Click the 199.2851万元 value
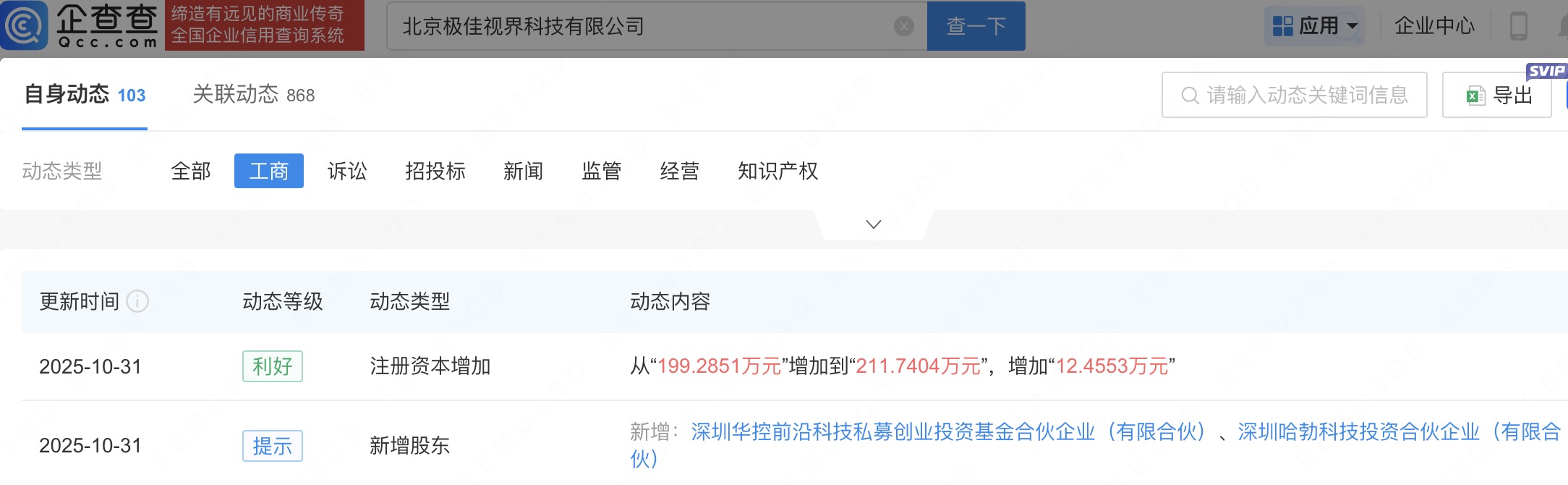Image resolution: width=1568 pixels, height=485 pixels. click(720, 366)
